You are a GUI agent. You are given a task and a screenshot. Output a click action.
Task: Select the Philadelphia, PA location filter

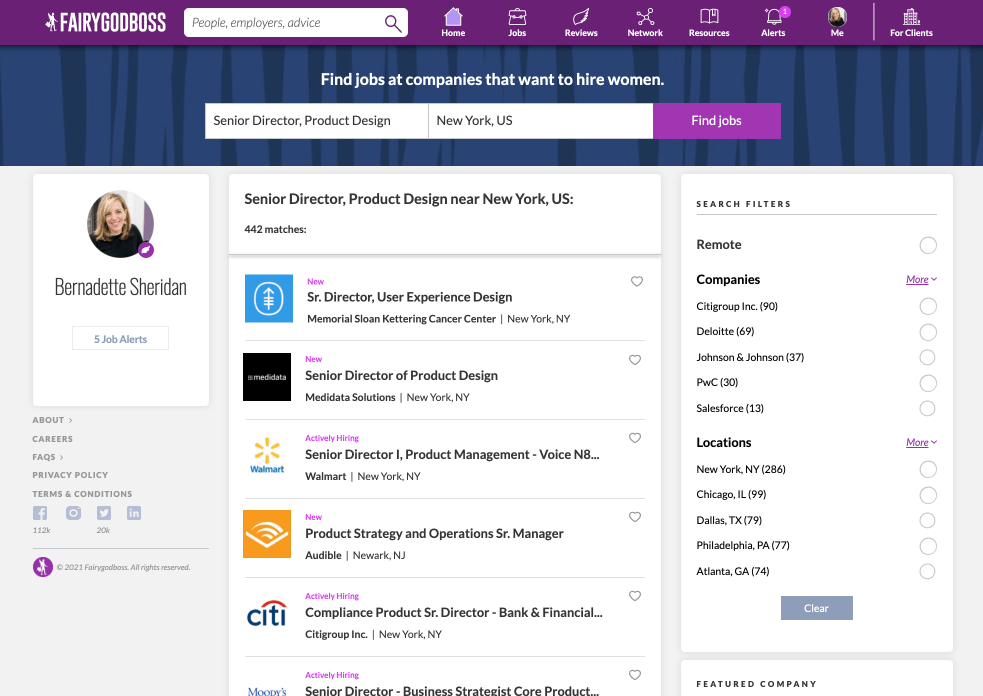click(928, 546)
